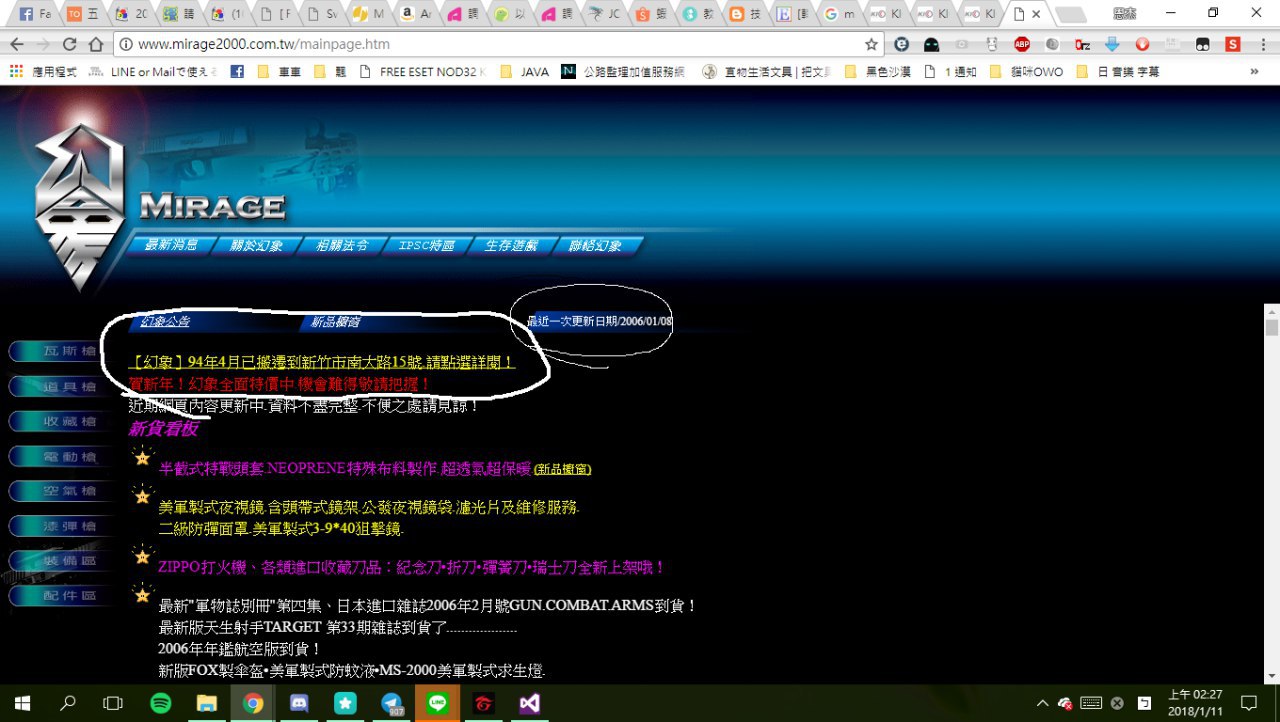Click the page vertical scrollbar thumb

pos(1271,328)
